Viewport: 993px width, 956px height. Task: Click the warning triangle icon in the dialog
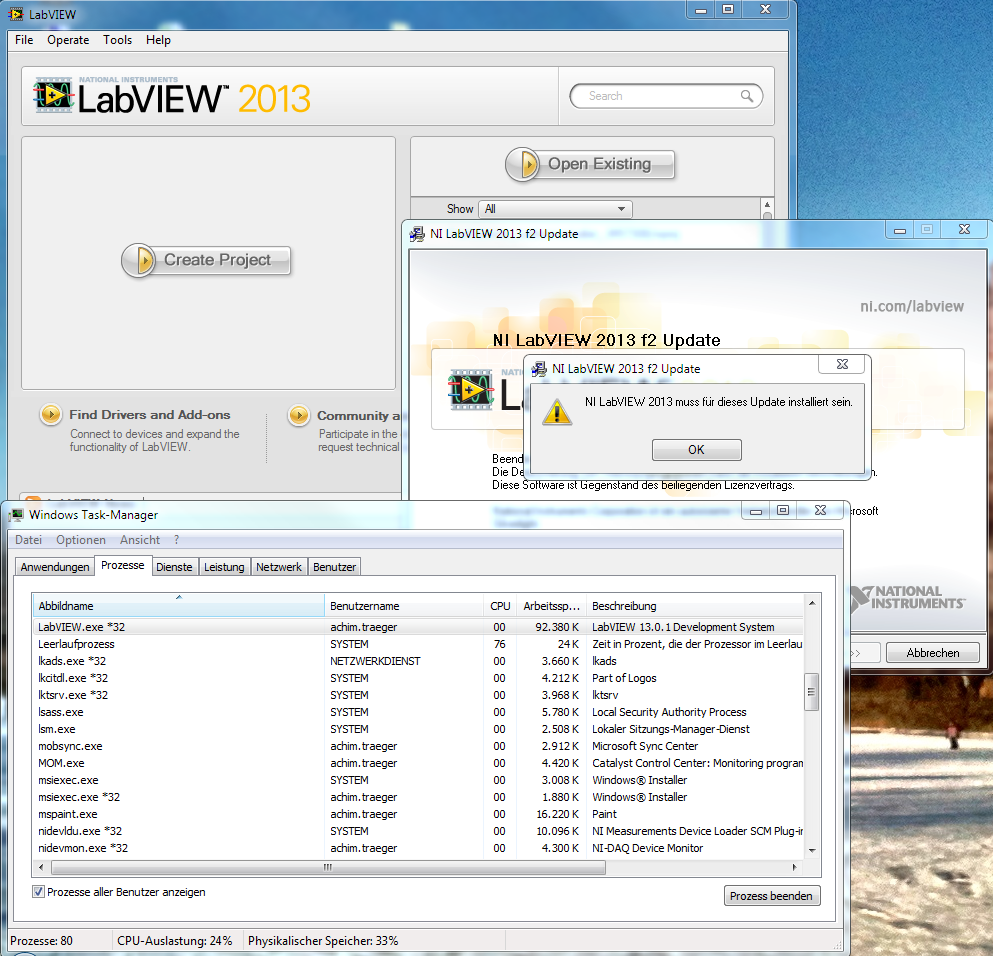click(x=557, y=412)
